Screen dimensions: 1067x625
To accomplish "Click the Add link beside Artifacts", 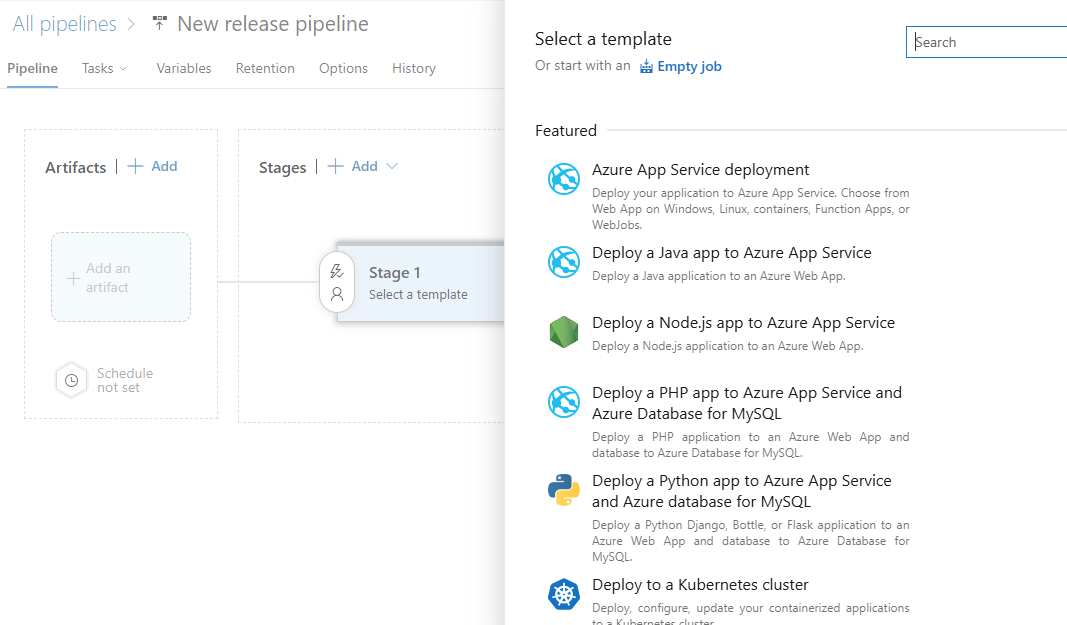I will tap(164, 166).
